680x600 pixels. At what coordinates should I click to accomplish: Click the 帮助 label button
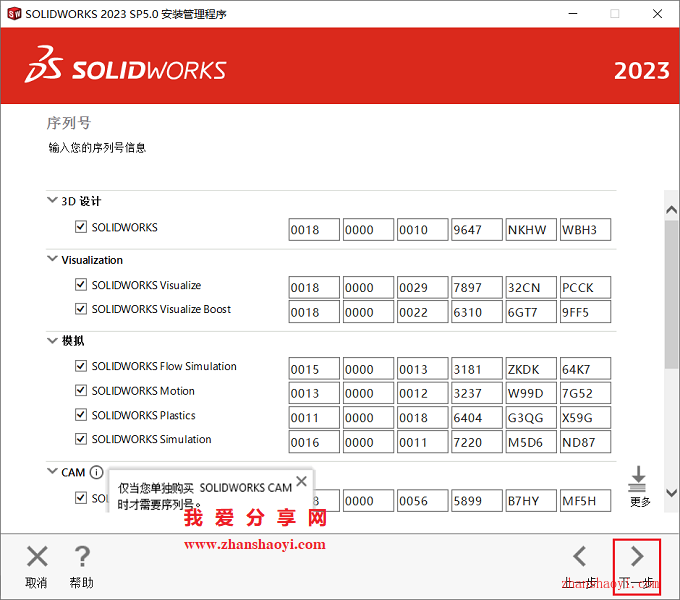click(82, 583)
